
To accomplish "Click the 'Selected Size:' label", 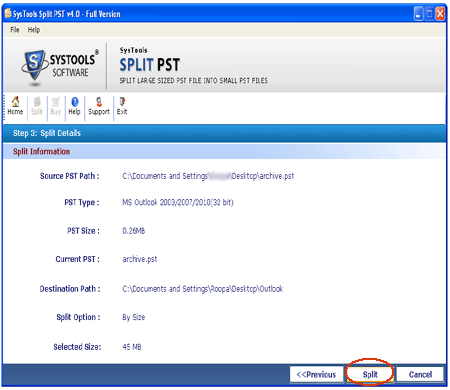I will pyautogui.click(x=77, y=347).
